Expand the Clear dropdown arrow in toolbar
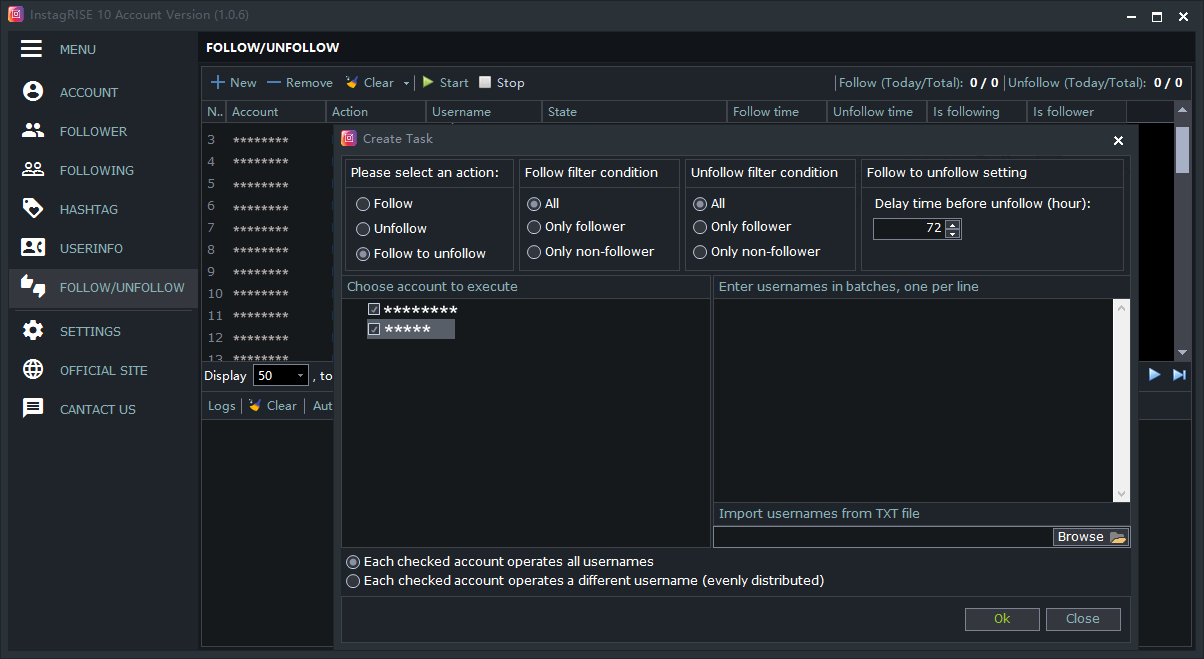The height and width of the screenshot is (659, 1204). 406,83
